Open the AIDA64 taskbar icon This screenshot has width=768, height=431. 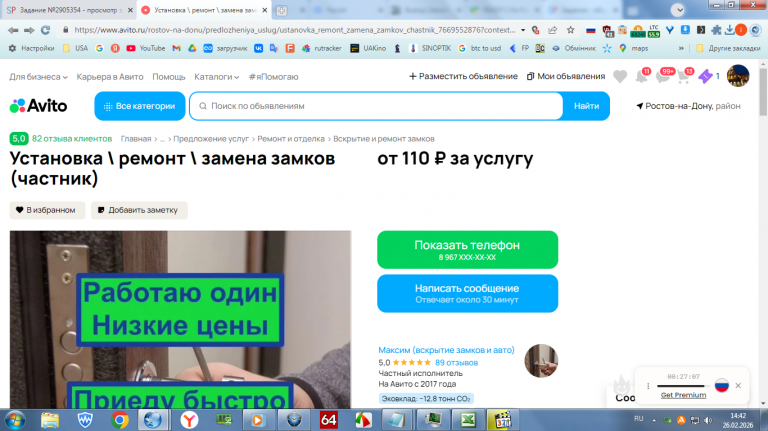click(328, 420)
